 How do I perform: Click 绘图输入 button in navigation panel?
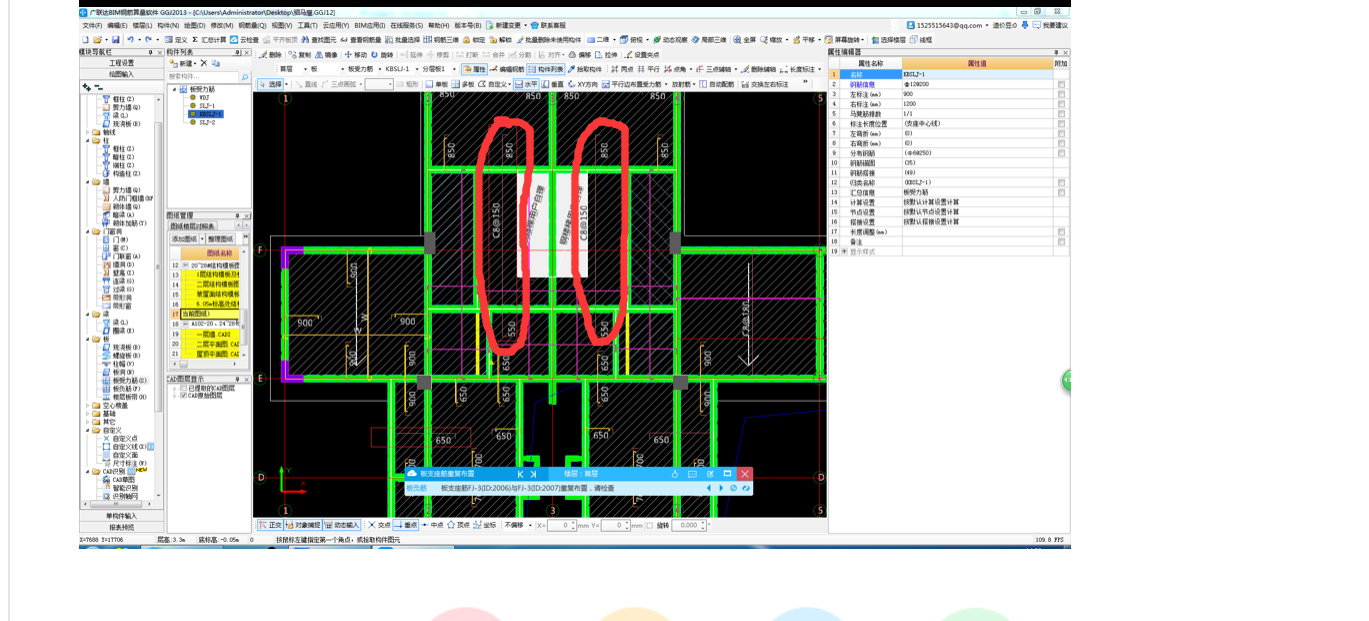(121, 74)
